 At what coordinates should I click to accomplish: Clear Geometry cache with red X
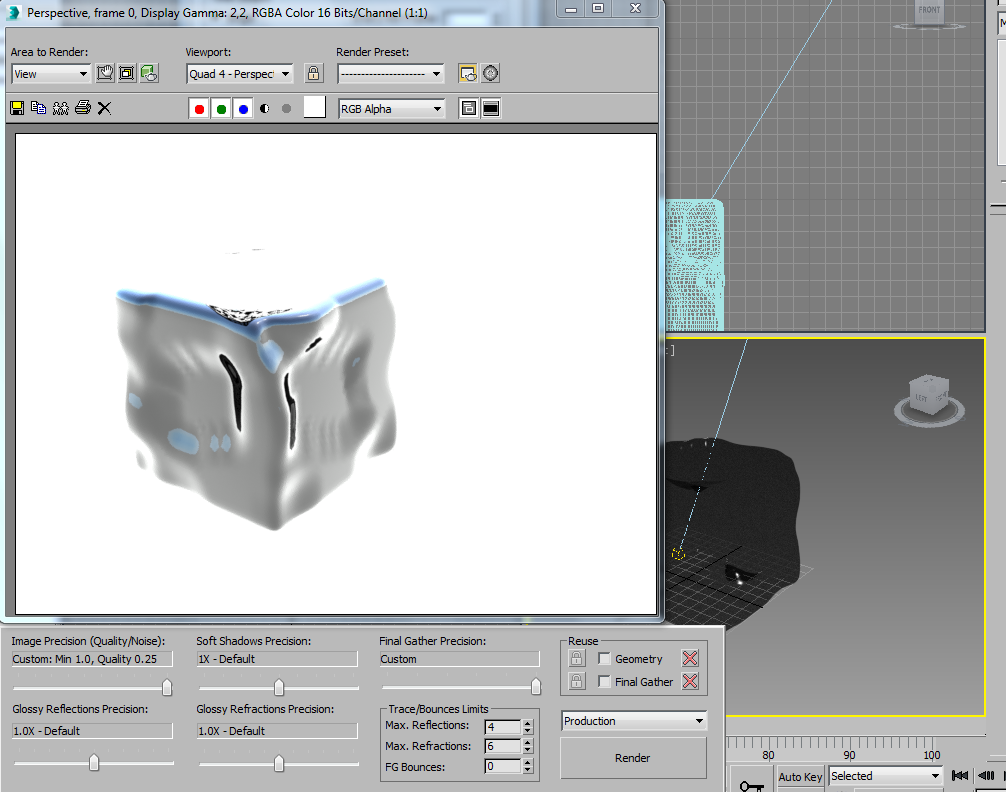click(x=690, y=658)
